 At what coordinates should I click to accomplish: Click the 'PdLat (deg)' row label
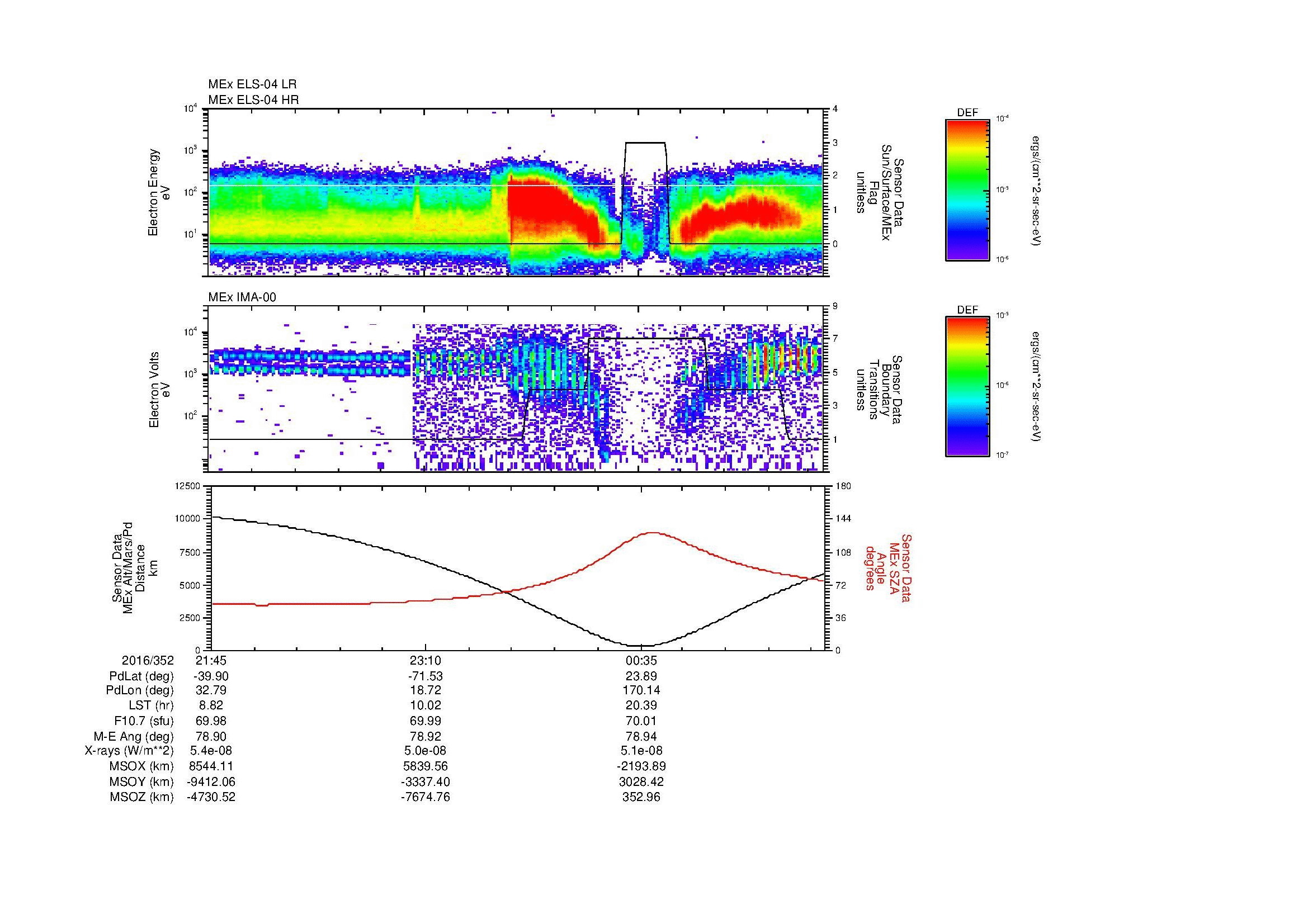141,676
